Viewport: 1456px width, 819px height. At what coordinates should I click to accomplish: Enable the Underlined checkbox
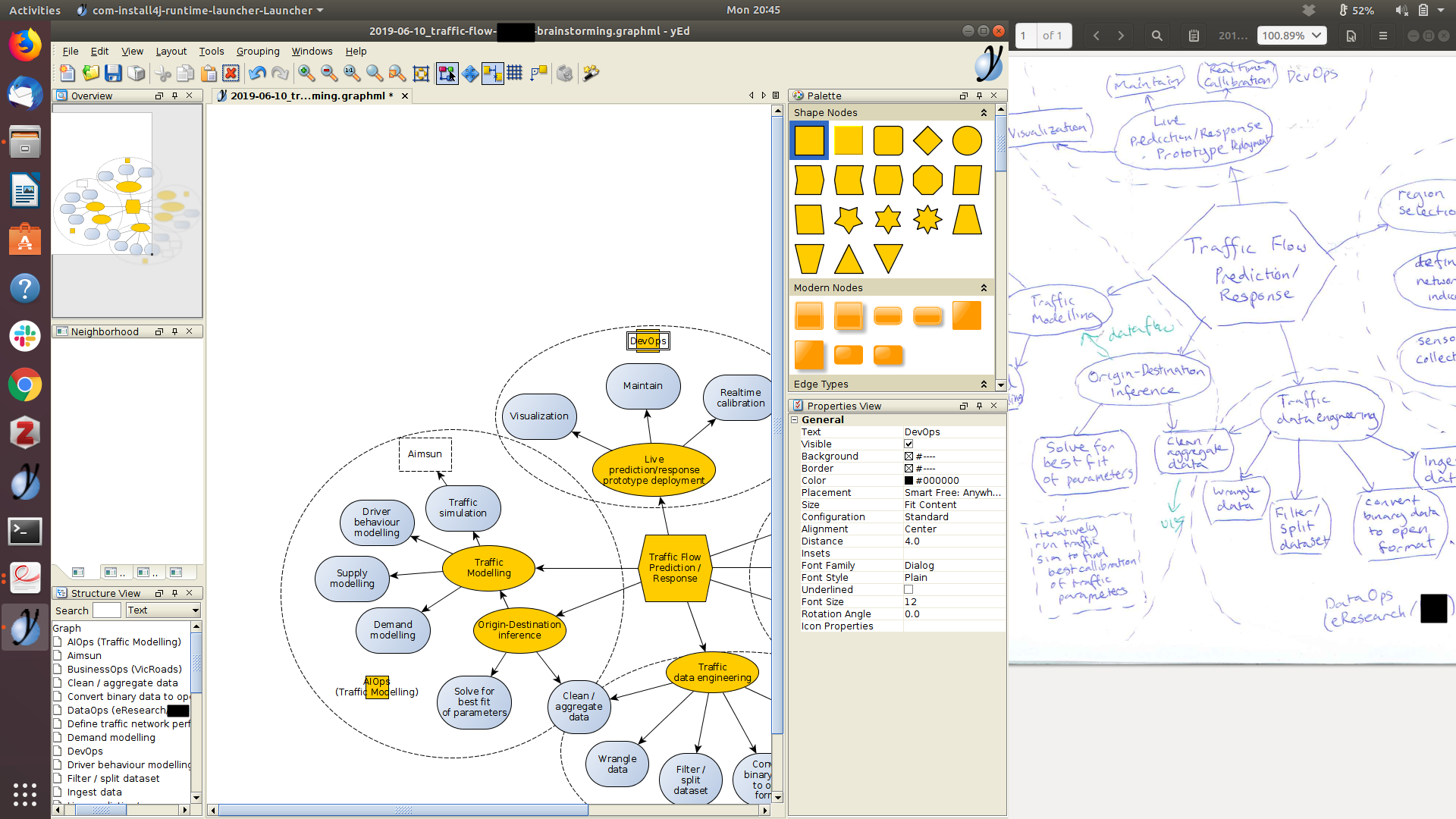[908, 590]
